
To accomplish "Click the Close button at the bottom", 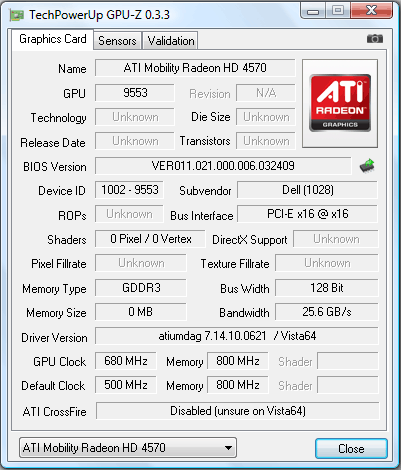I will coord(351,449).
